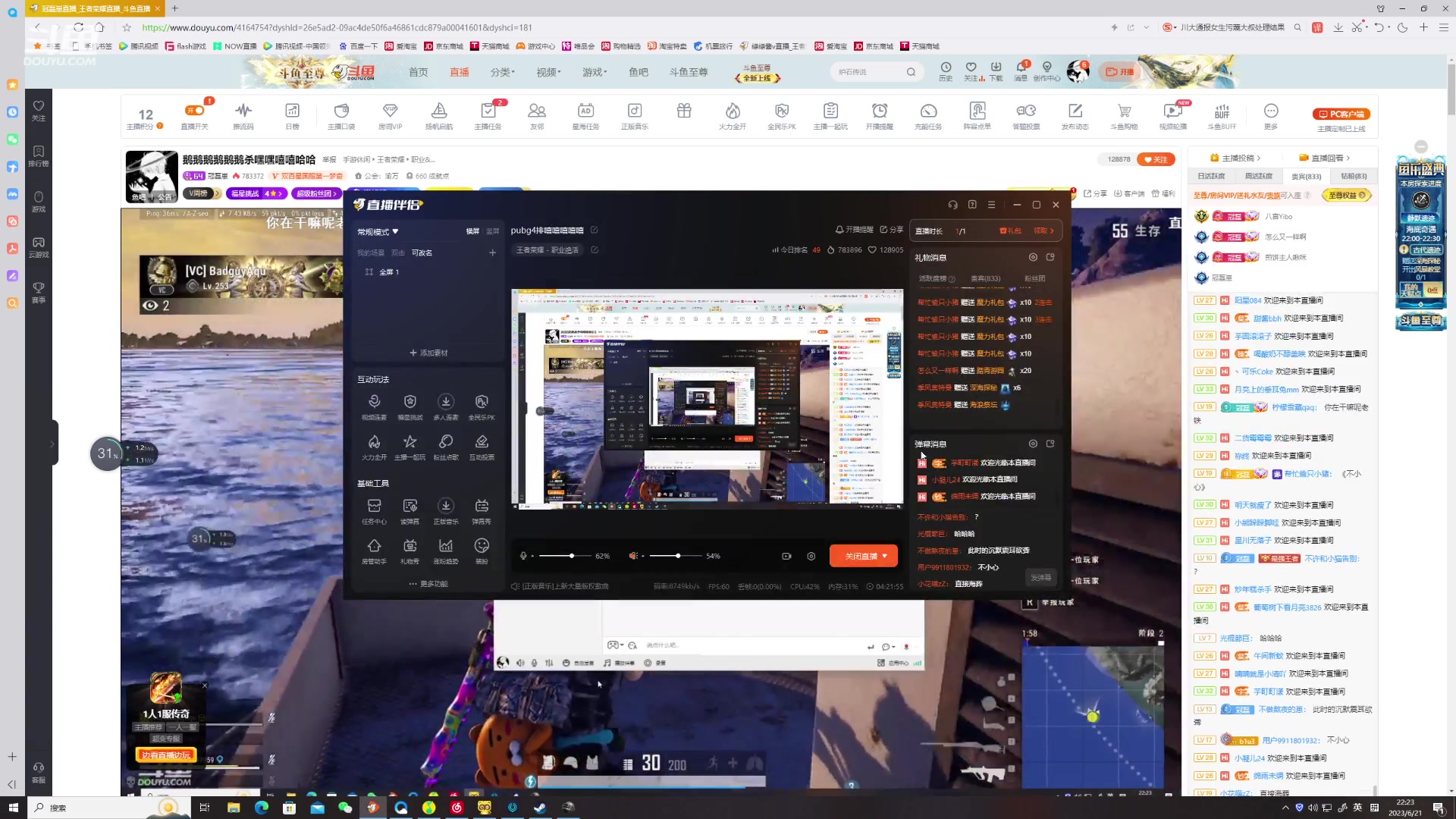The width and height of the screenshot is (1456, 819).
Task: Open 主播任务 in the Douyu toolbar
Action: pyautogui.click(x=488, y=116)
